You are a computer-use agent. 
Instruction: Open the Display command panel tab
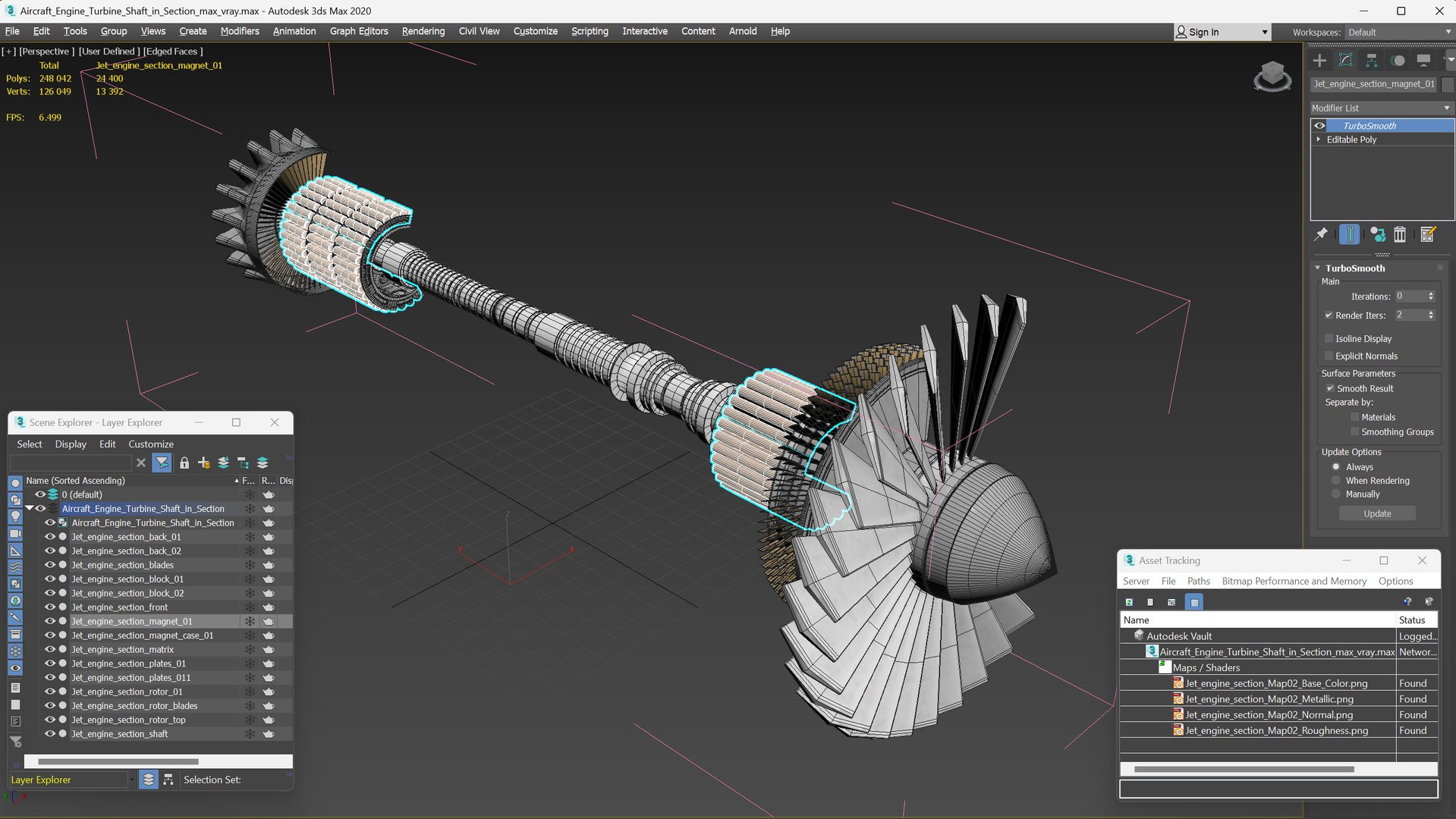tap(1423, 61)
